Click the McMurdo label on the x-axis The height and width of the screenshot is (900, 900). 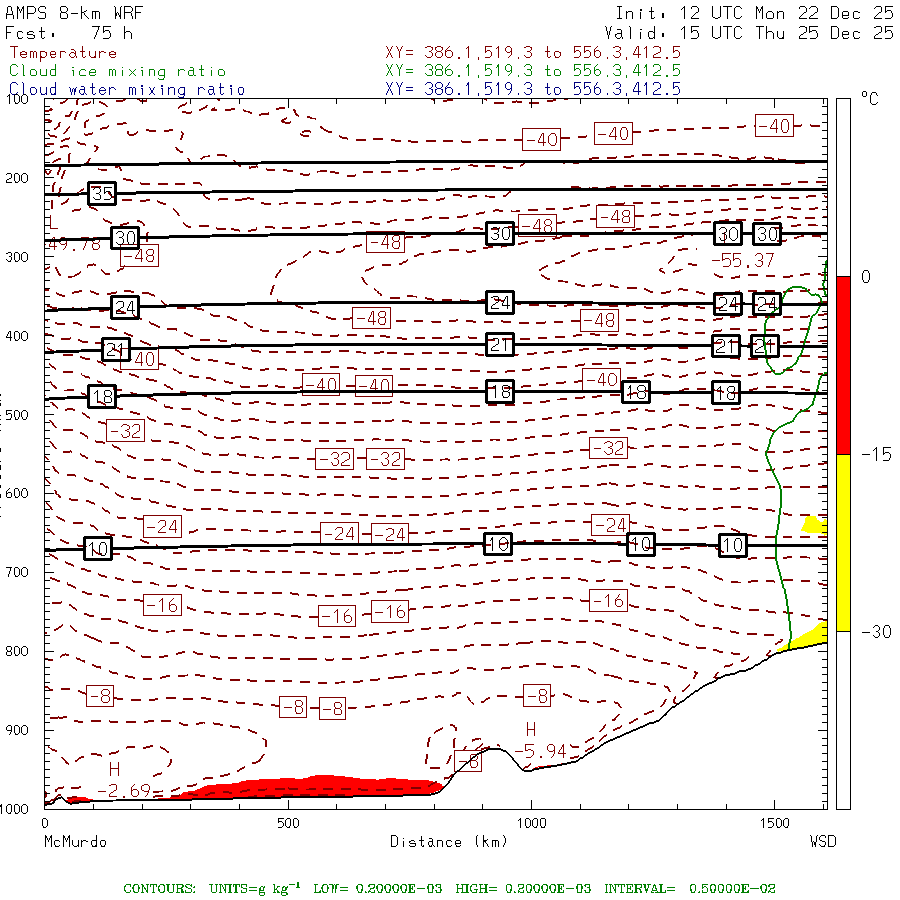coord(75,841)
